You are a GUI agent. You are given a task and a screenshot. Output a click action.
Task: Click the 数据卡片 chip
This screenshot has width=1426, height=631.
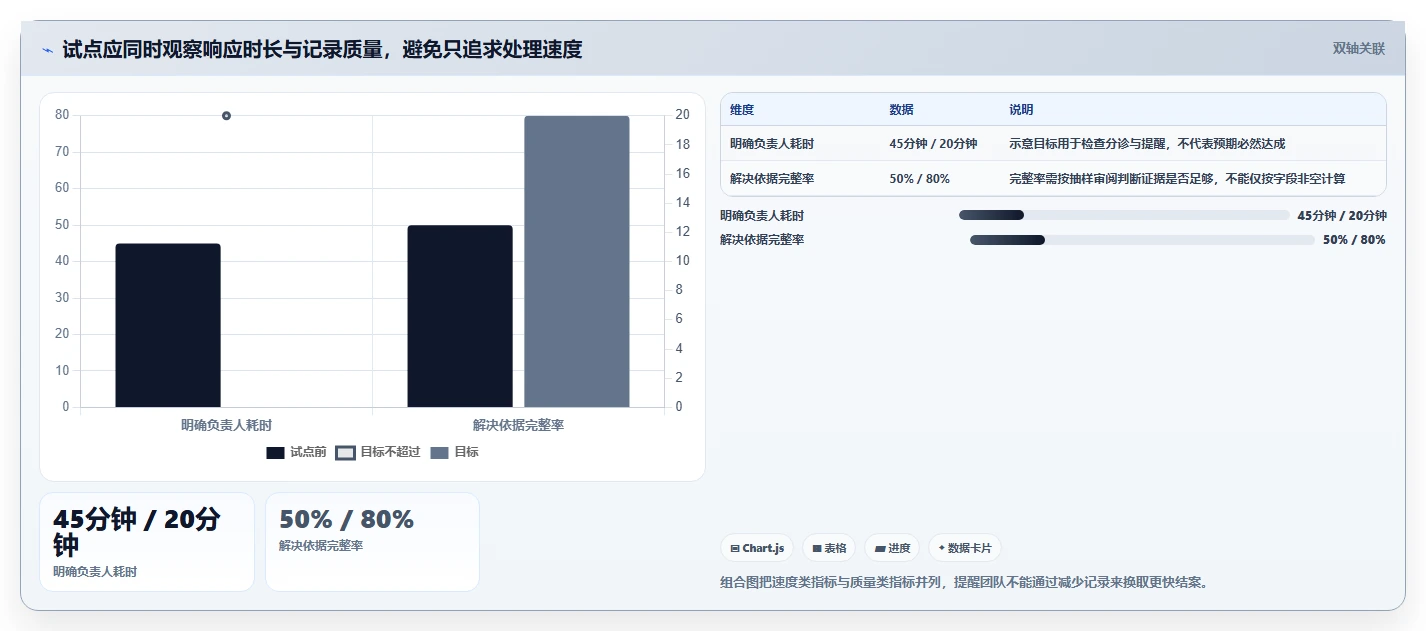tap(965, 548)
